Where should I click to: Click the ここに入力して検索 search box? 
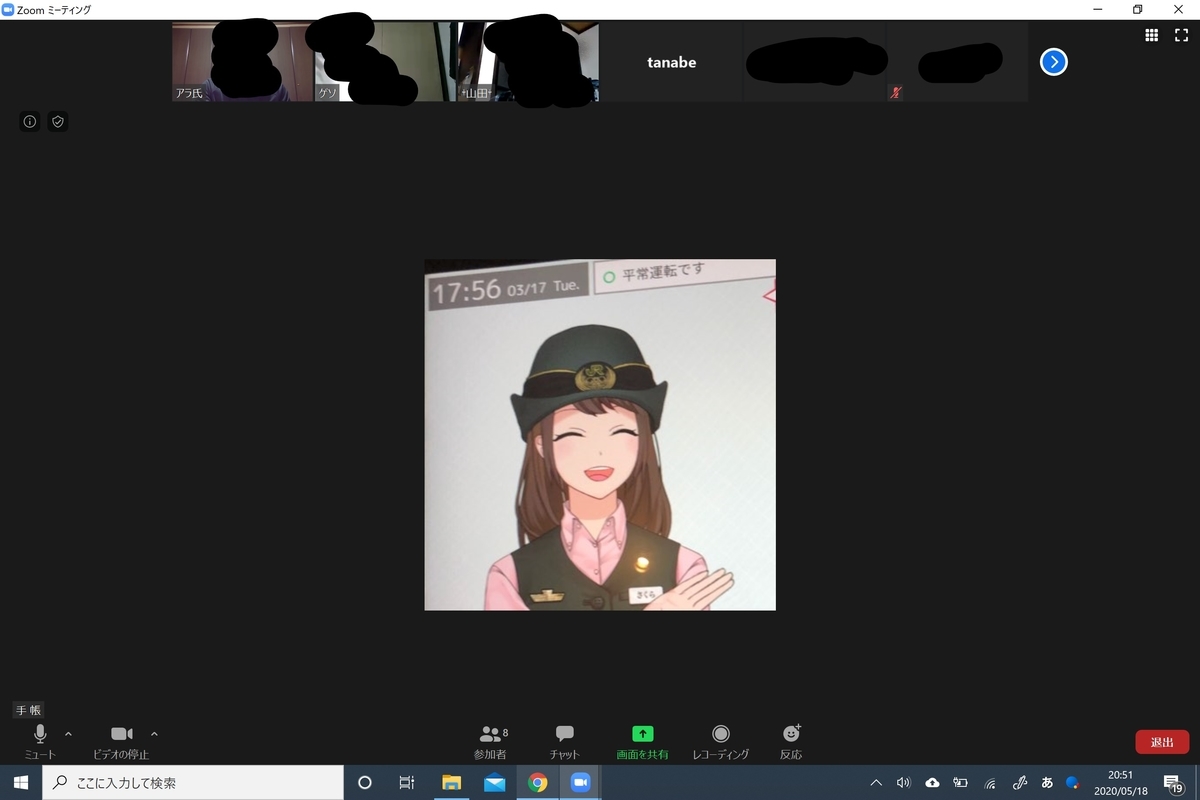tap(192, 783)
